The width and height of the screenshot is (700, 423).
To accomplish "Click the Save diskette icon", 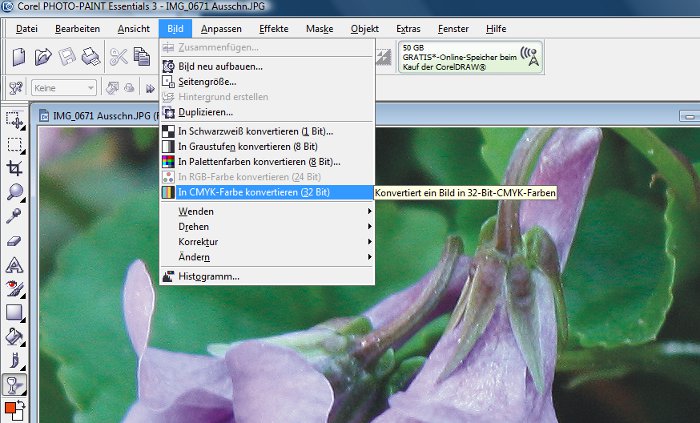I will (x=67, y=57).
